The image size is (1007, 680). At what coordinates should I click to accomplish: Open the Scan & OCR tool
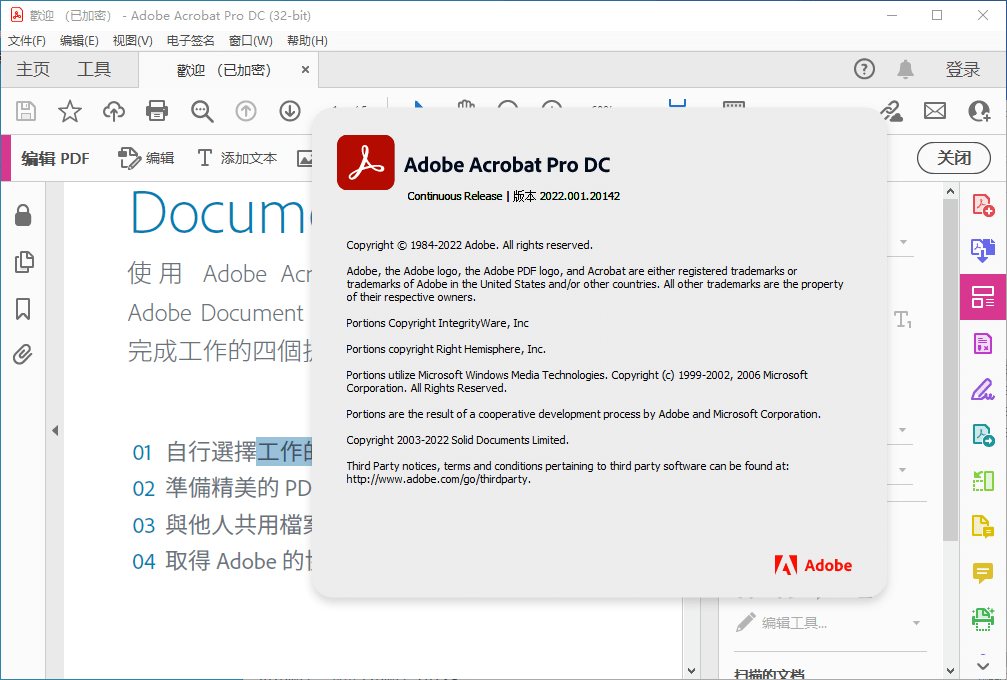983,619
